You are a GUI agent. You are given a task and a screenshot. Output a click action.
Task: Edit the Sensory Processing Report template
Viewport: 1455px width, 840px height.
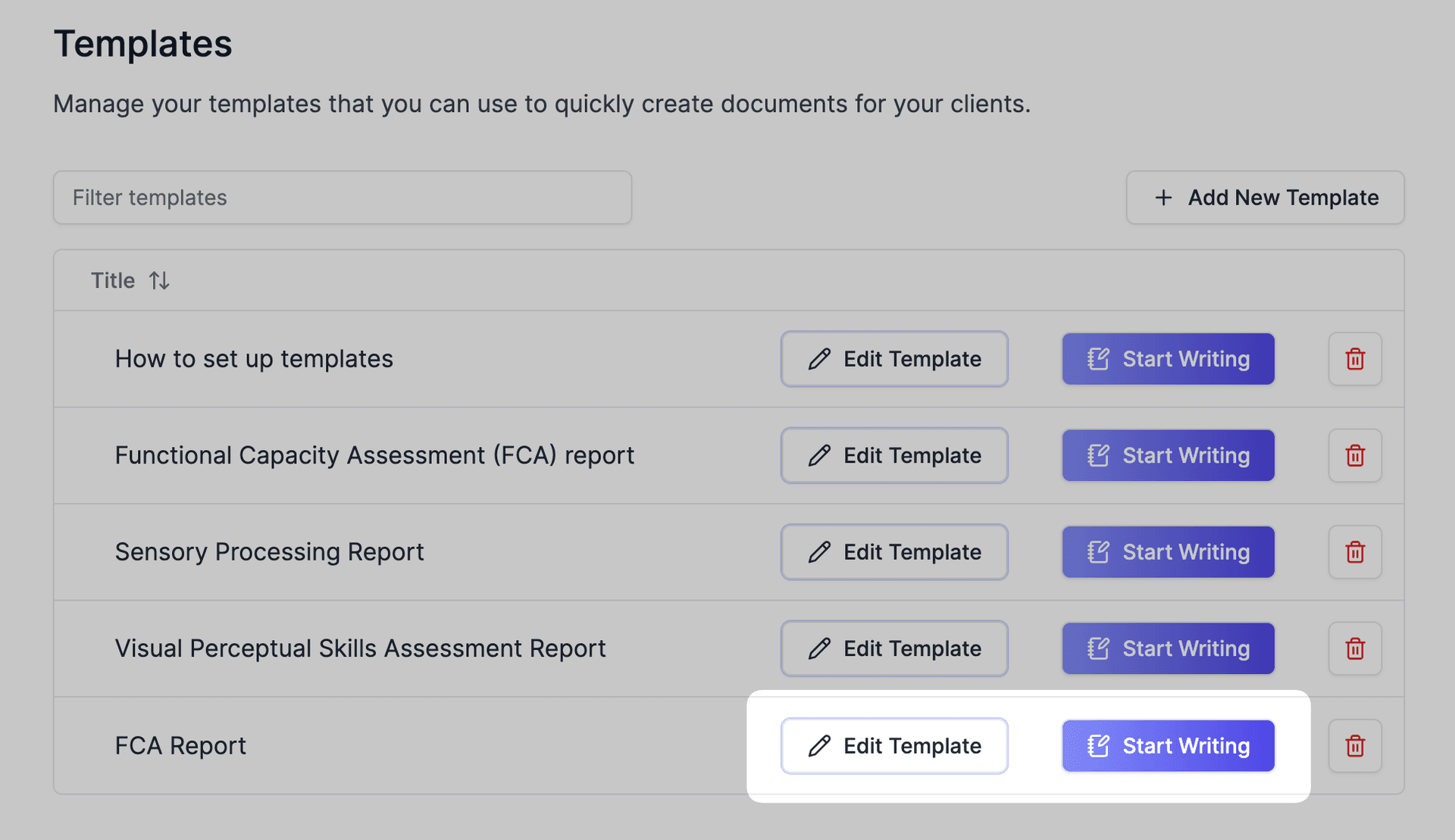[894, 552]
